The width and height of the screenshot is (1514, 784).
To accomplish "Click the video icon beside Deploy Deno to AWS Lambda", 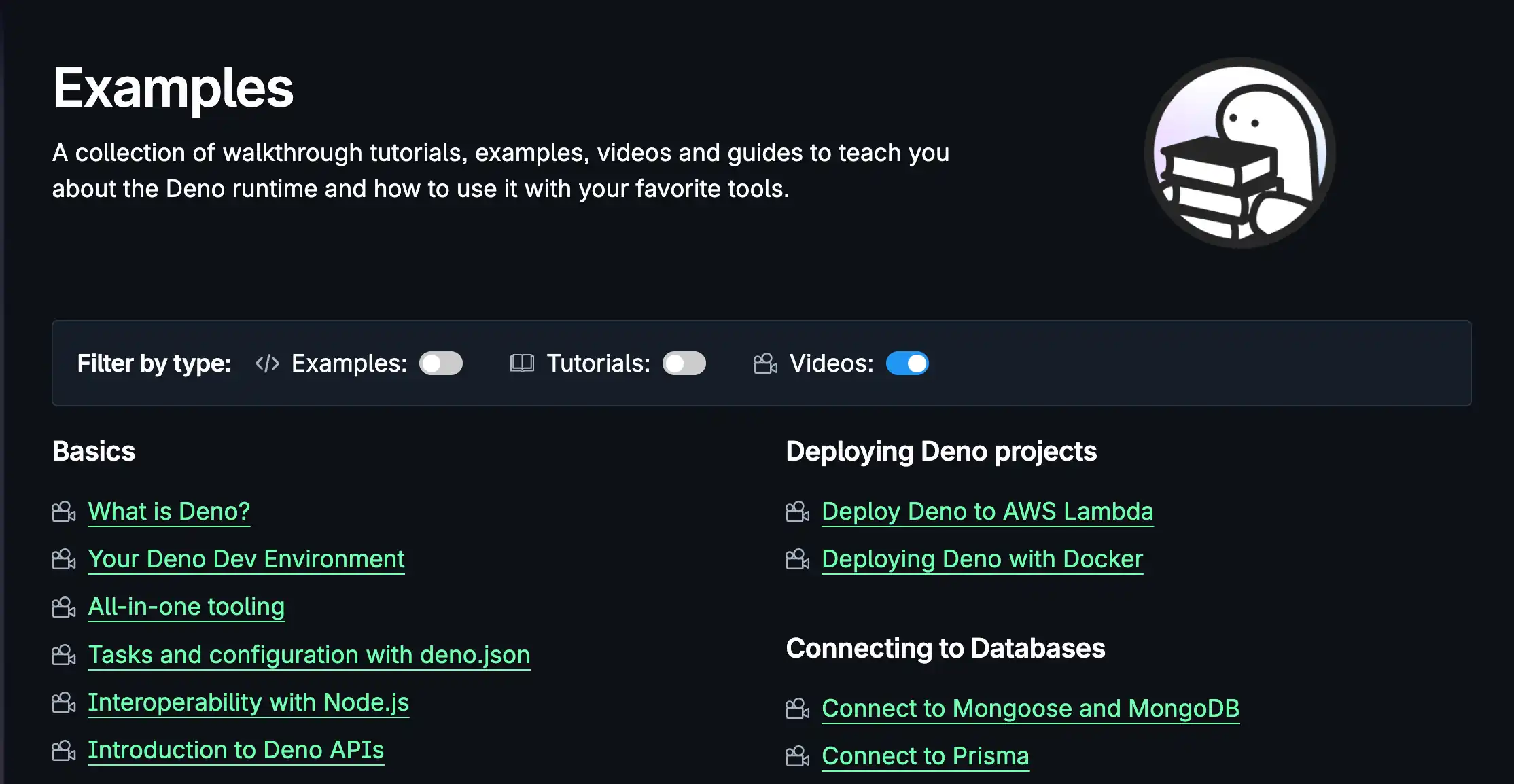I will coord(796,512).
